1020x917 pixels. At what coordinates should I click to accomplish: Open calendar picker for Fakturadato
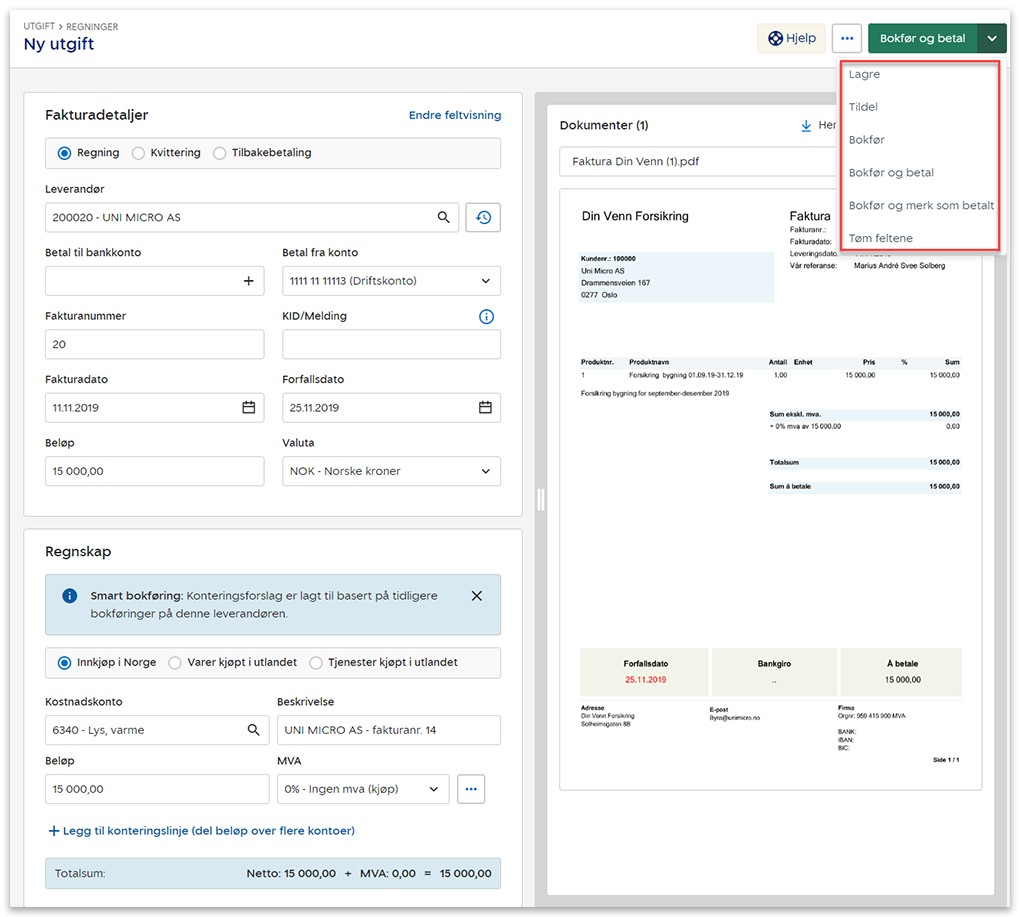click(x=249, y=408)
